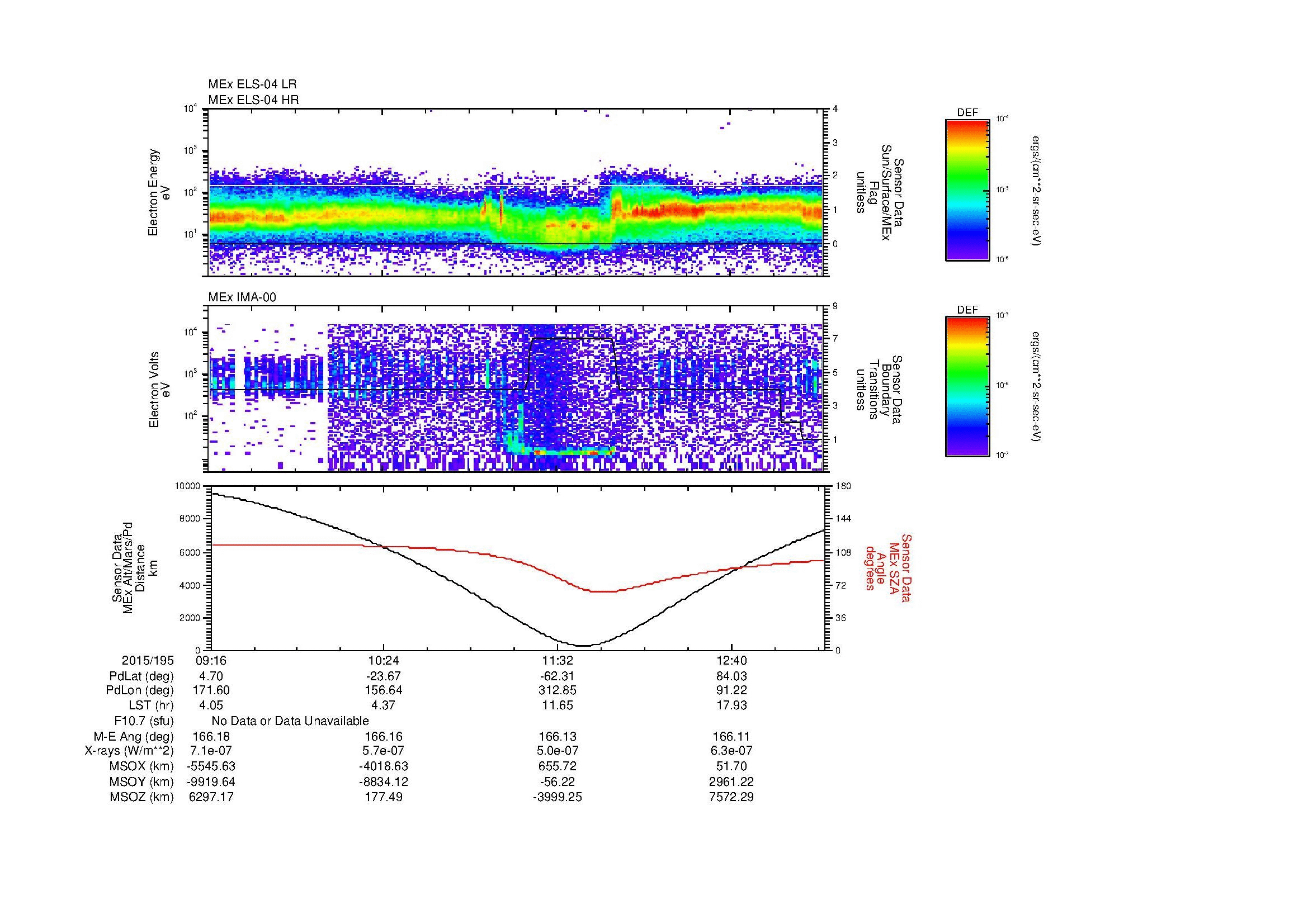Click the 'MEx ELS-04 HR' panel title
This screenshot has width=1308, height=924.
click(x=253, y=99)
